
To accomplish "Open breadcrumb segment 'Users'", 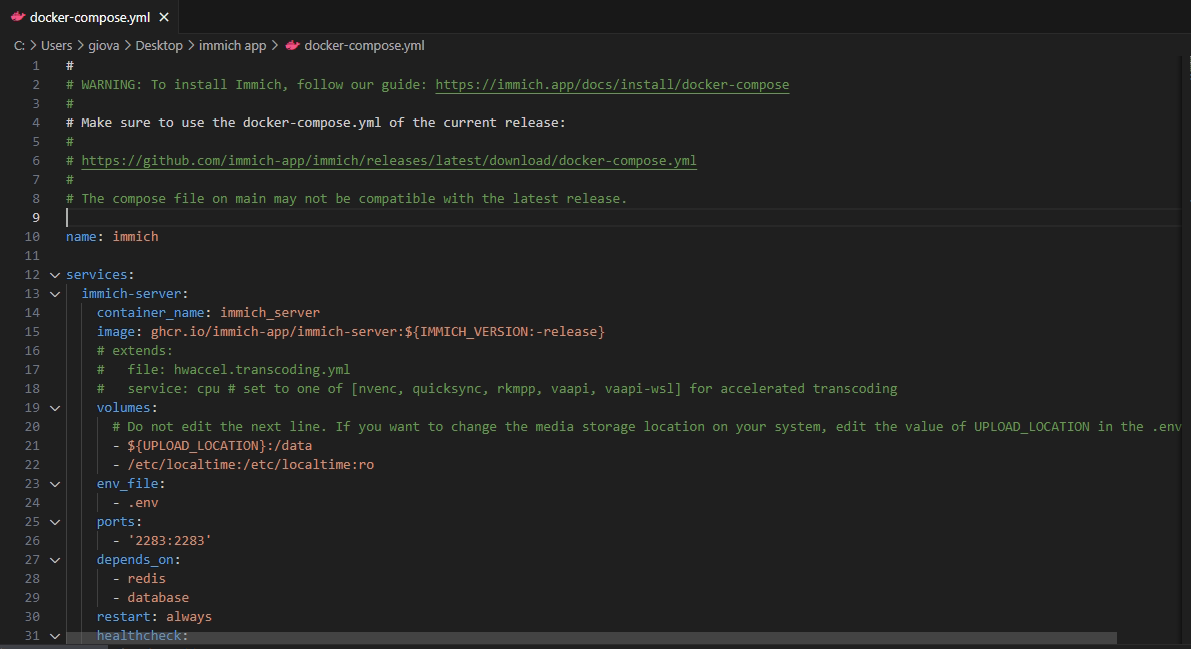I will [x=56, y=46].
